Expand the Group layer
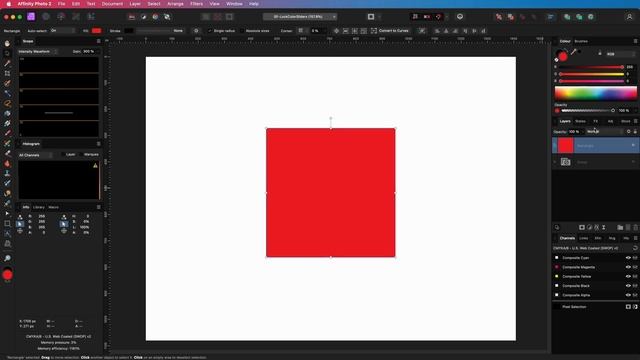The height and width of the screenshot is (360, 640). pyautogui.click(x=555, y=162)
